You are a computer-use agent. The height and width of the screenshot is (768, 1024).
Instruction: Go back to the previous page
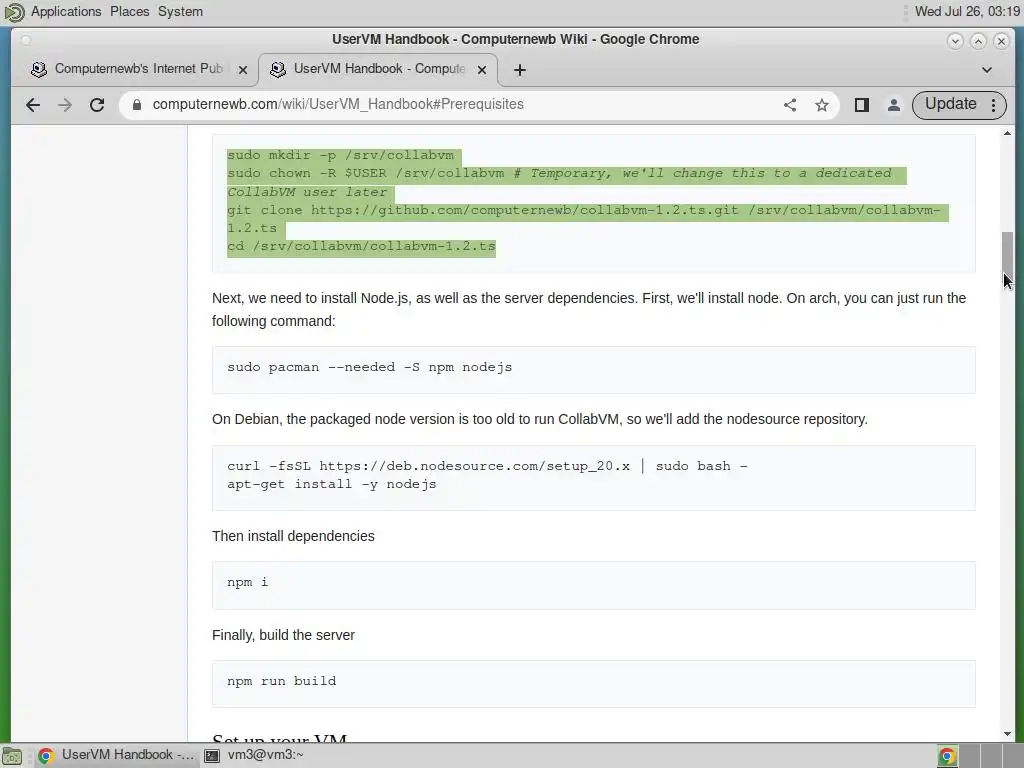point(33,104)
